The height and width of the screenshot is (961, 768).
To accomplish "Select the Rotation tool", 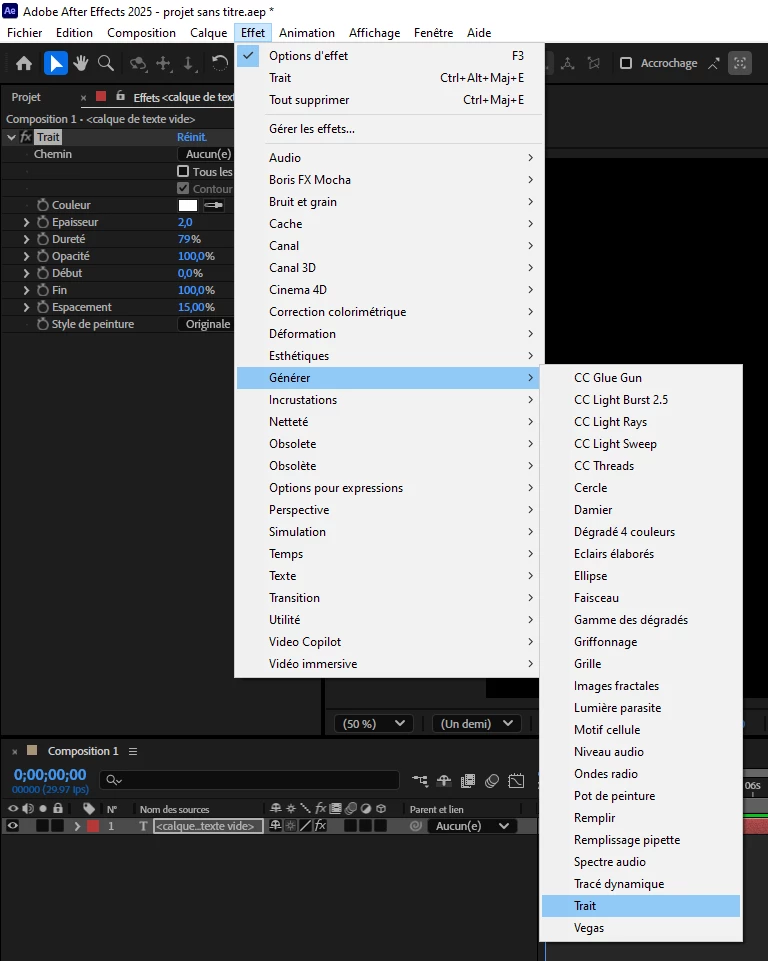I will coord(219,63).
